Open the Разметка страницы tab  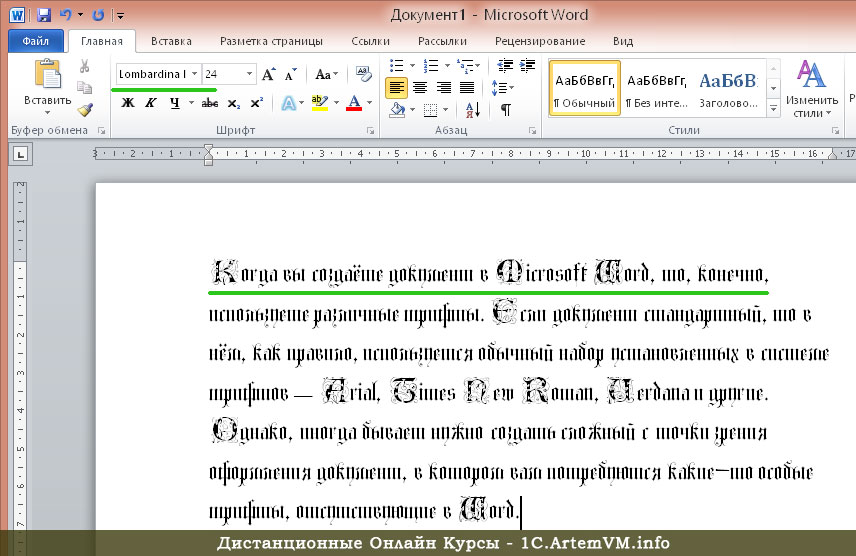click(271, 41)
